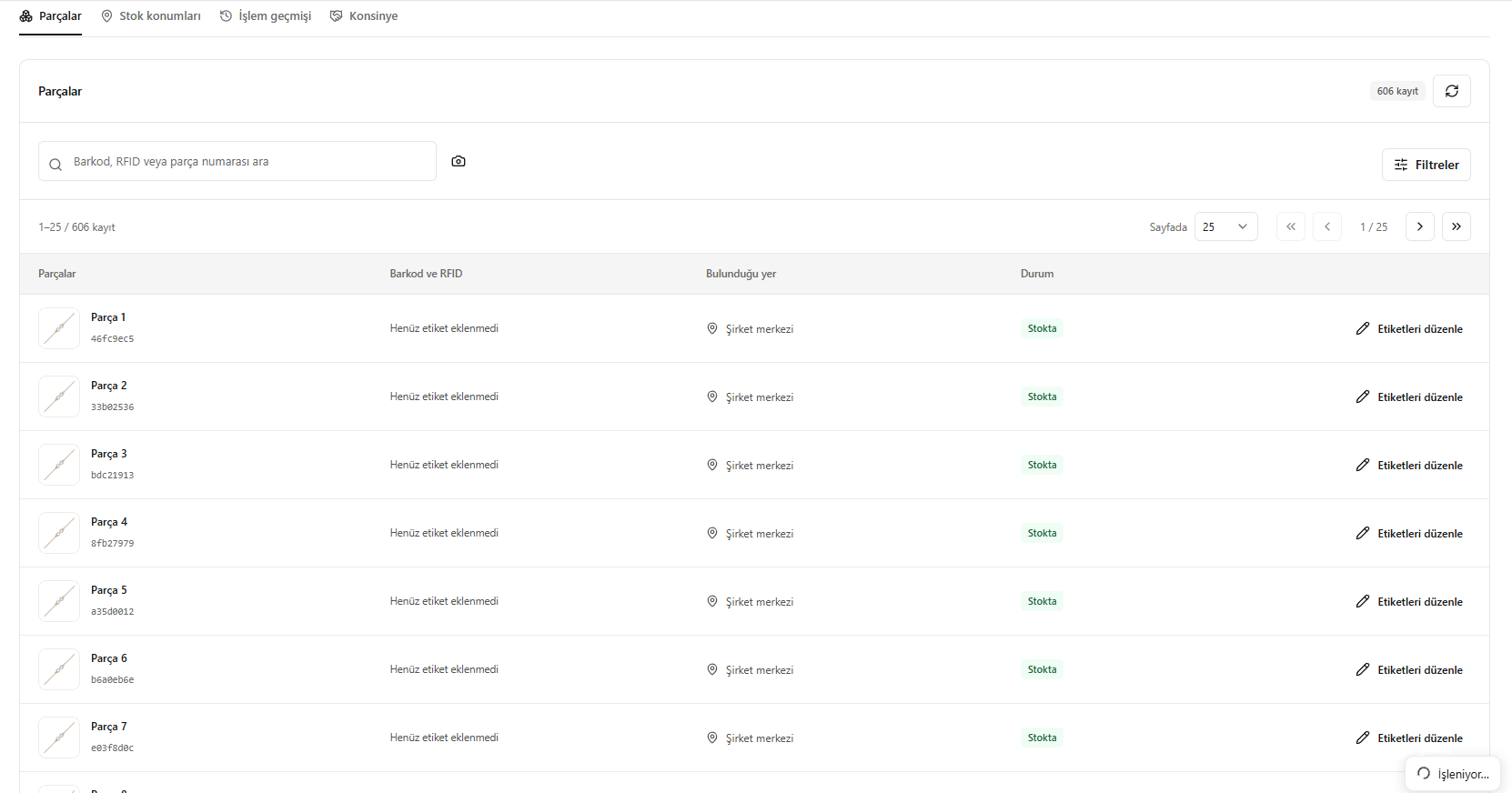Open the Parça 1 item name
The image size is (1512, 793).
(x=108, y=317)
